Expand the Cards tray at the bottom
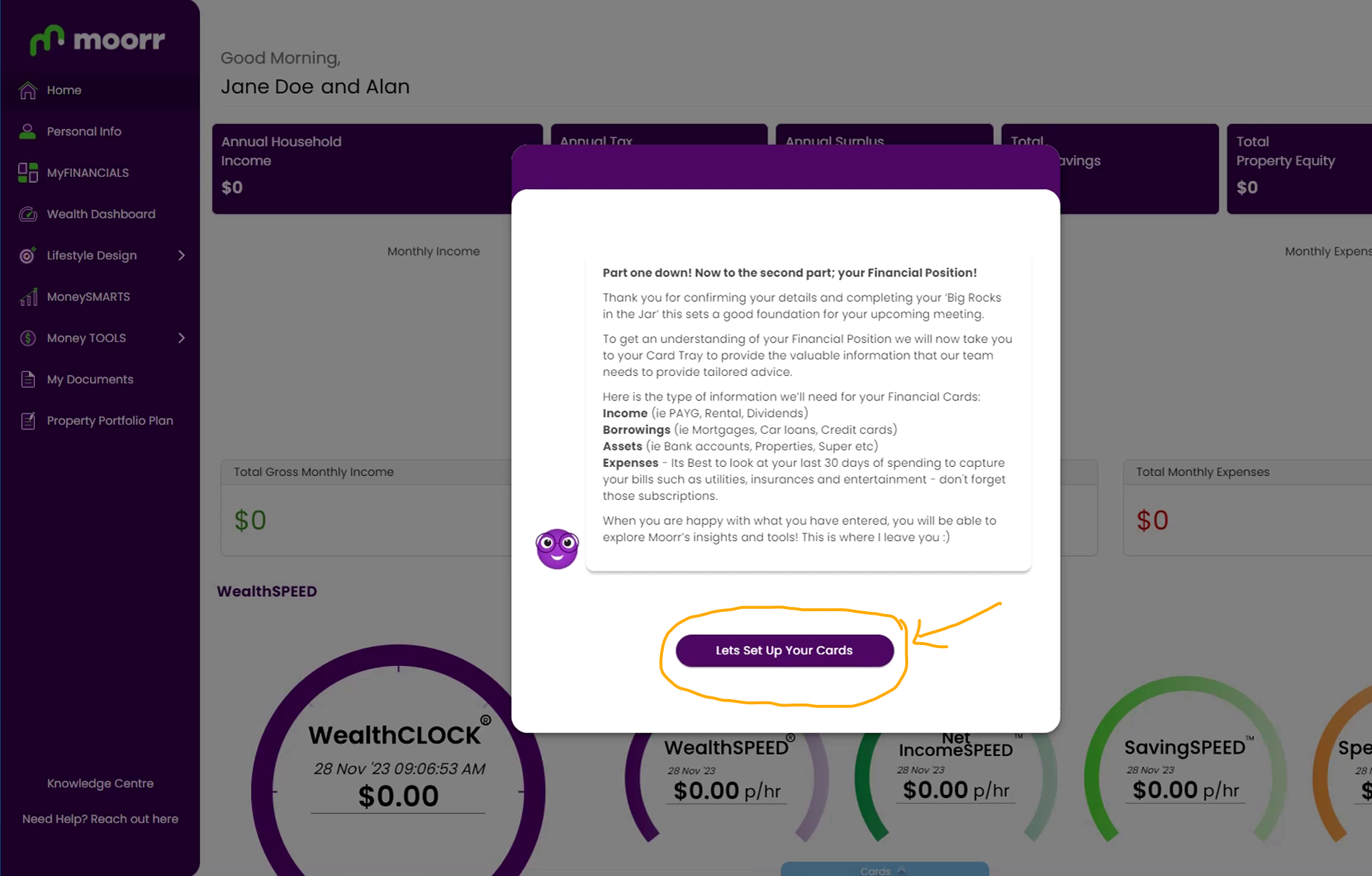Screen dimensions: 1372x876 click(x=884, y=870)
